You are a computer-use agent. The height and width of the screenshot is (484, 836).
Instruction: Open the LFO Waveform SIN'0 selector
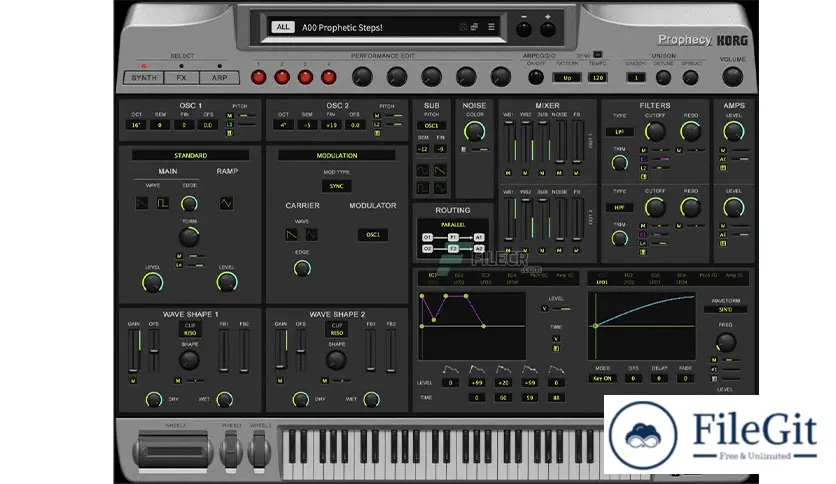(x=725, y=309)
